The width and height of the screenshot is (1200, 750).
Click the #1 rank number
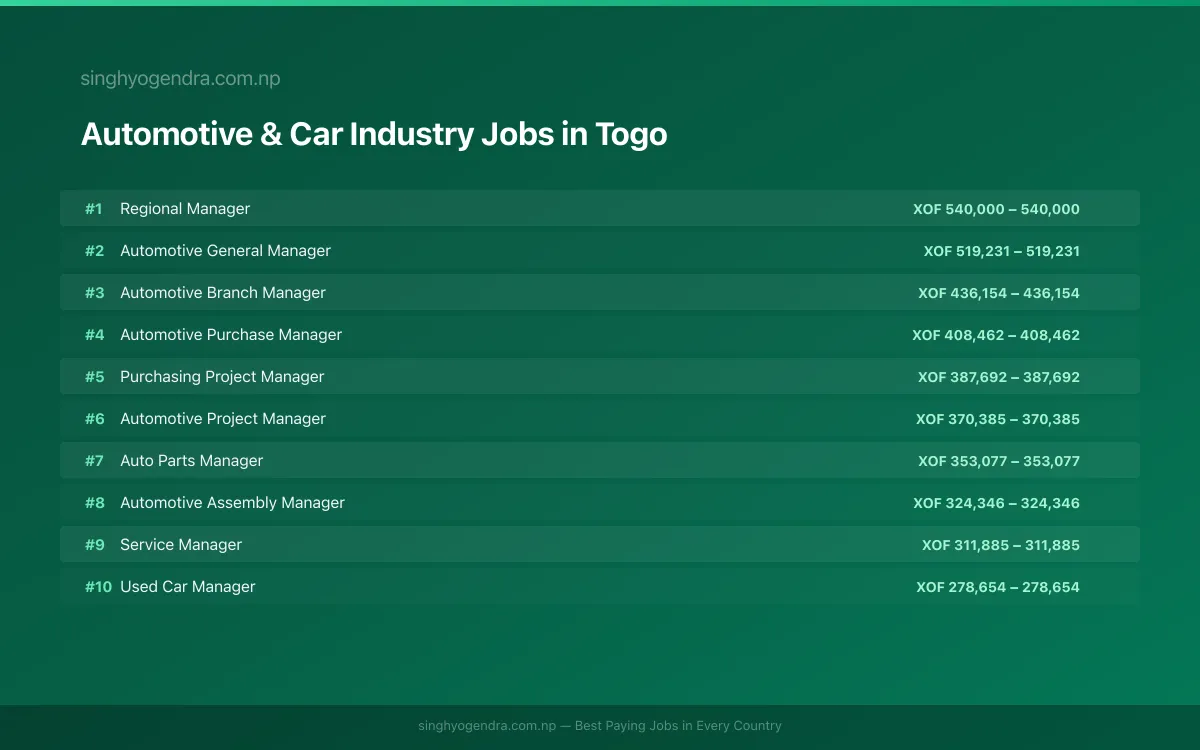[94, 209]
